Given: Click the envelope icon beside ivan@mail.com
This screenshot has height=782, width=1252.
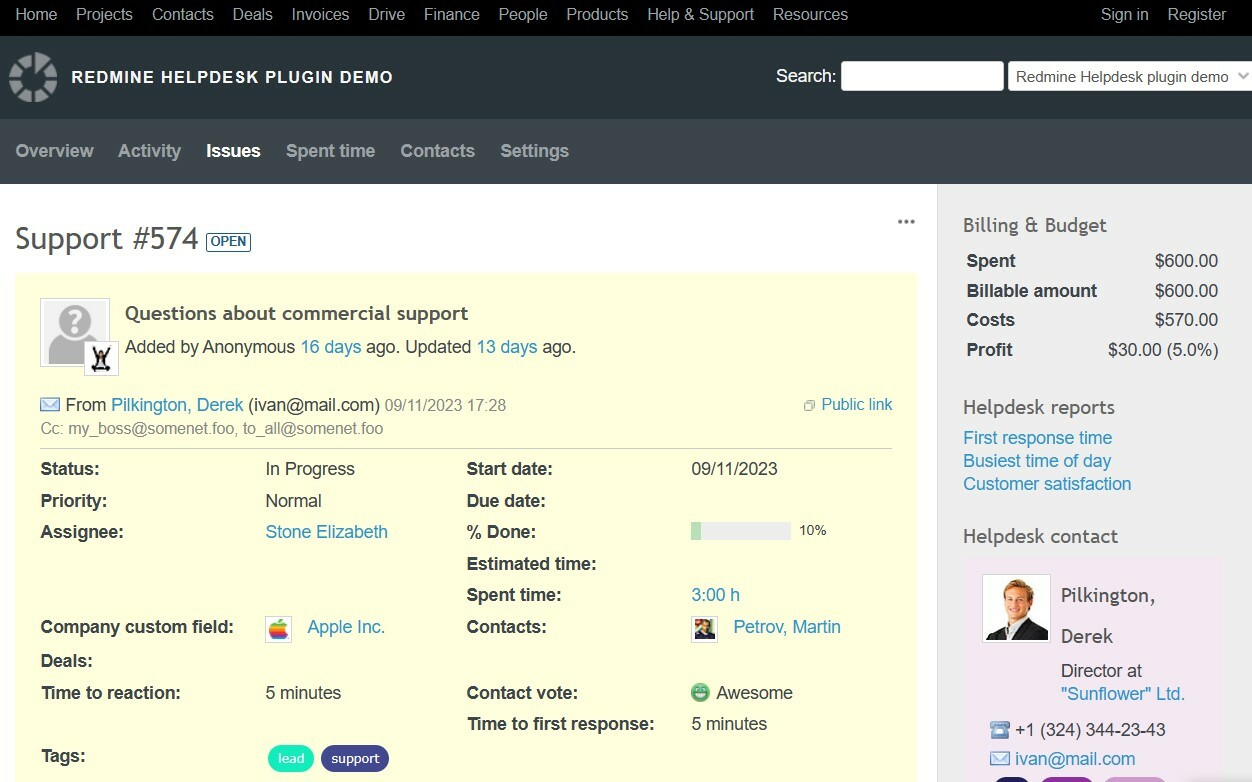Looking at the screenshot, I should point(1001,758).
